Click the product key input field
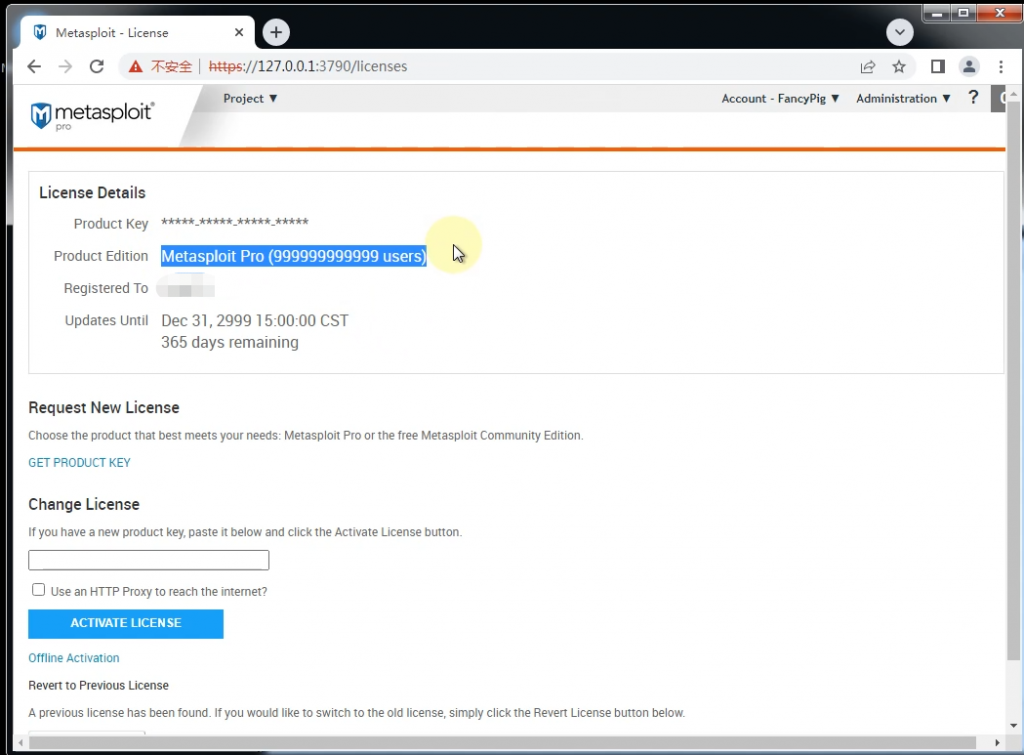The height and width of the screenshot is (755, 1024). tap(148, 560)
